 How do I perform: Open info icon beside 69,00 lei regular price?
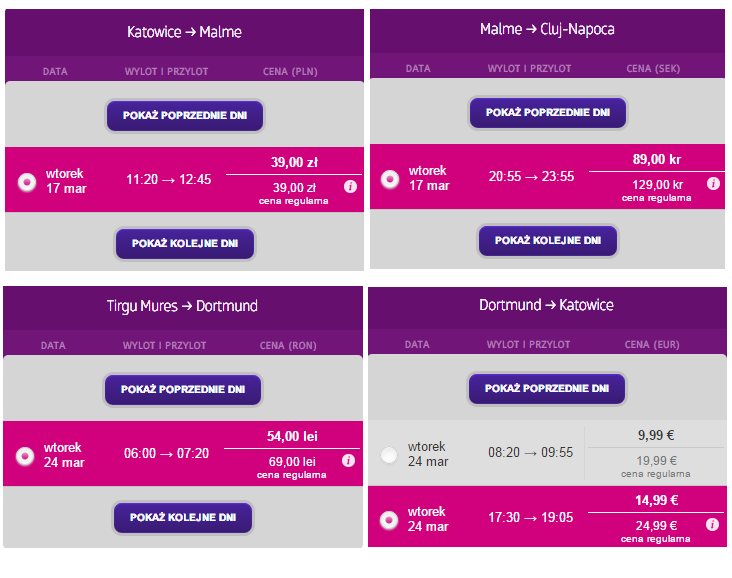pos(348,461)
